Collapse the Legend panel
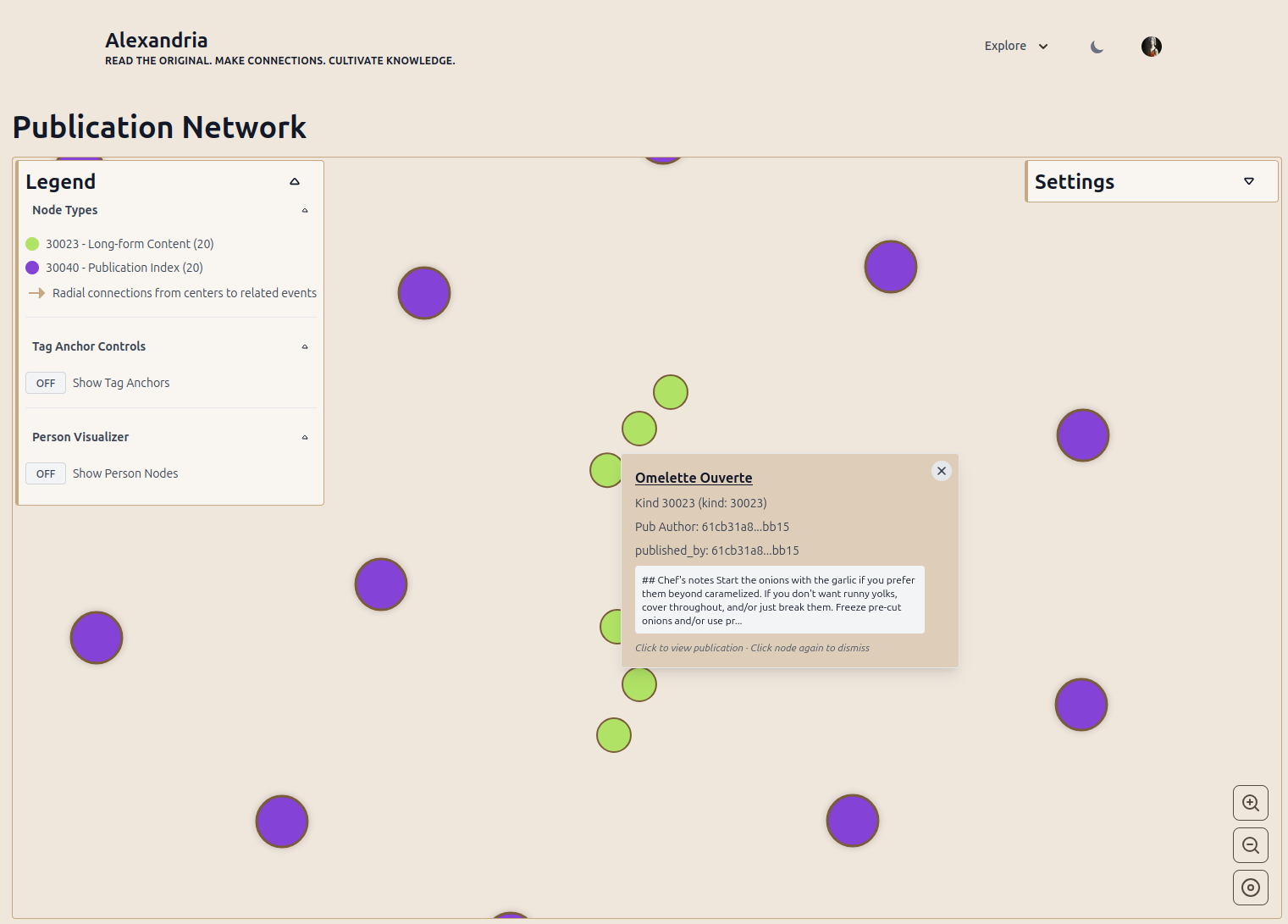1288x924 pixels. click(x=295, y=181)
